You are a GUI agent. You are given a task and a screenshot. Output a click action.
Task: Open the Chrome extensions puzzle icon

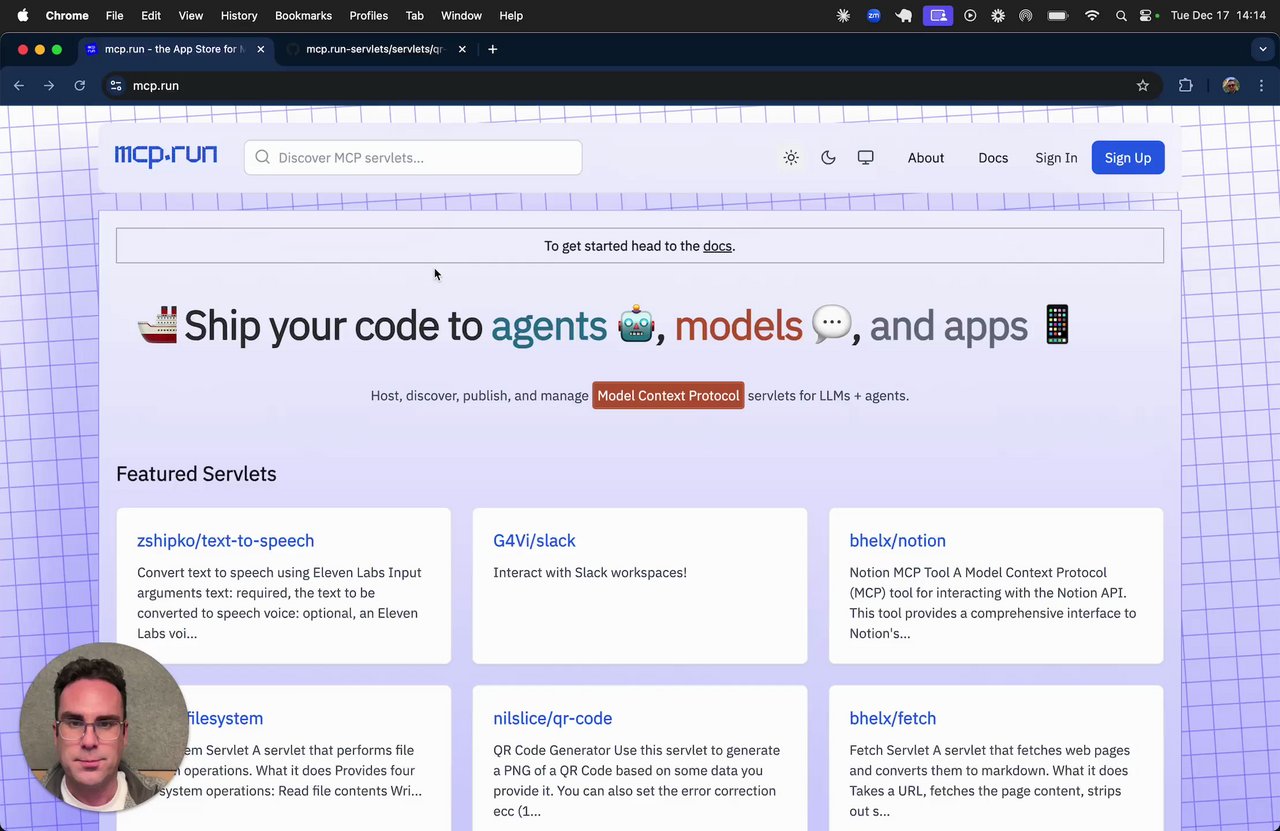pyautogui.click(x=1186, y=86)
